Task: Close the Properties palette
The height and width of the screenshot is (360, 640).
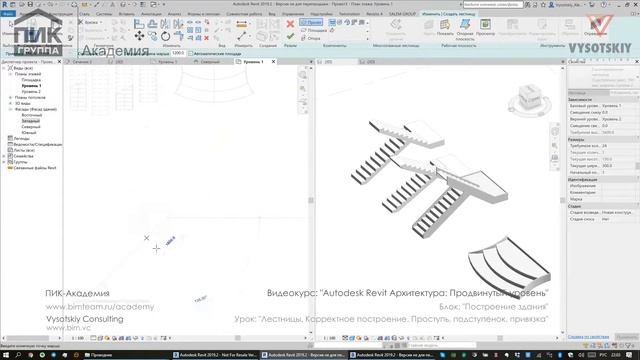Action: point(637,61)
